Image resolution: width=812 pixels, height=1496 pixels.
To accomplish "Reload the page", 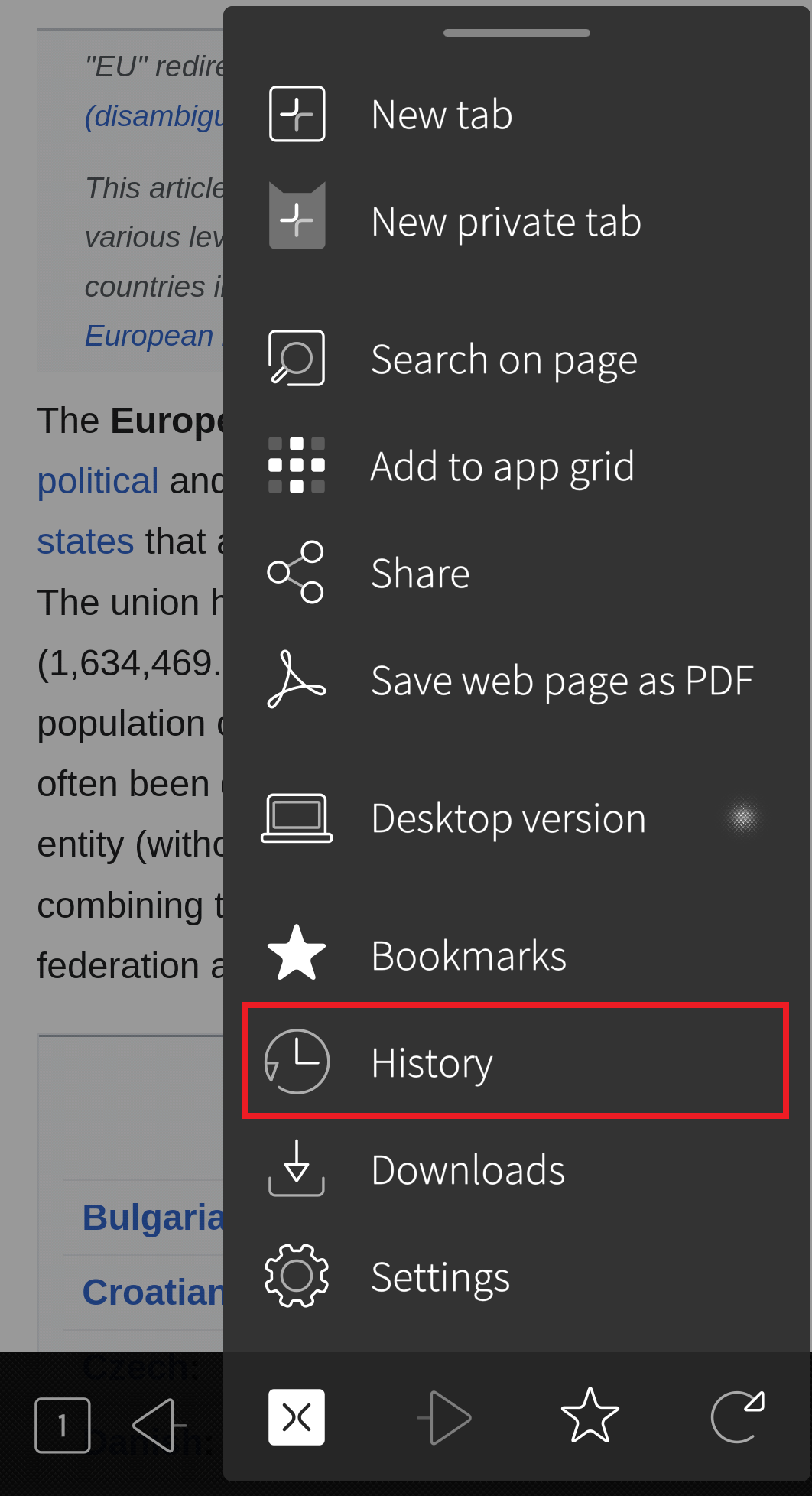I will tap(737, 1416).
